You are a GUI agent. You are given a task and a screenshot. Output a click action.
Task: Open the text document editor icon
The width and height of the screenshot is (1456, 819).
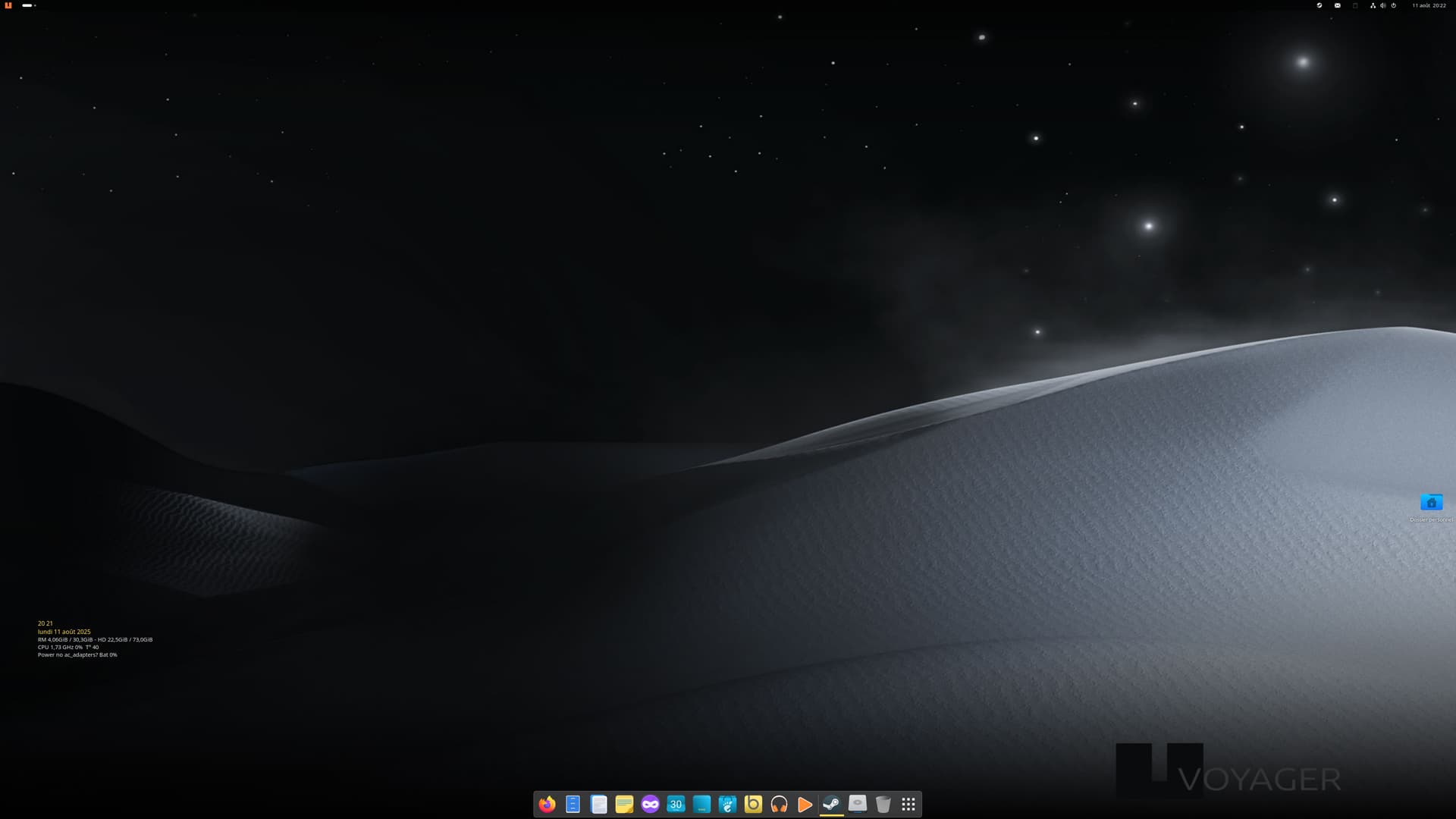pyautogui.click(x=598, y=804)
